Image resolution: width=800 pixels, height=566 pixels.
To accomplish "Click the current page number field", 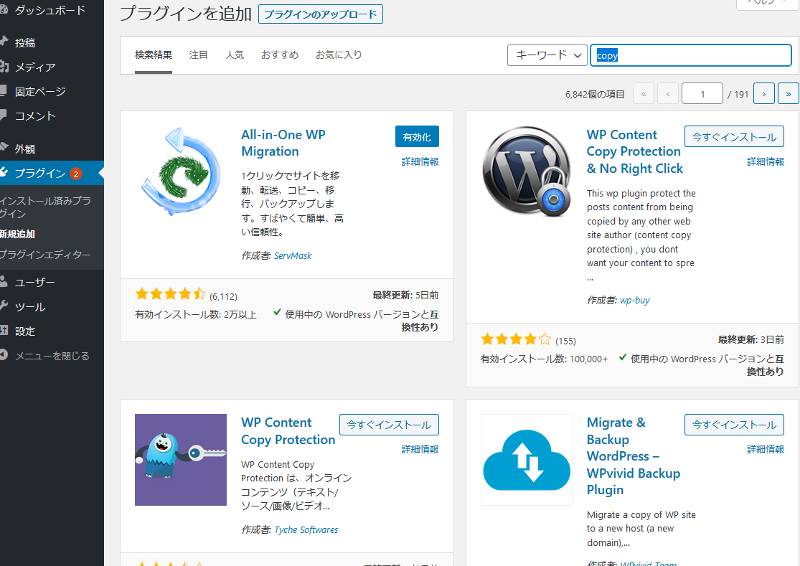I will [702, 93].
